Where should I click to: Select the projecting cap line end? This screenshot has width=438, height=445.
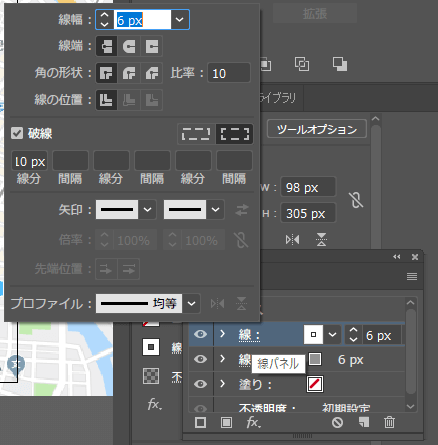152,46
